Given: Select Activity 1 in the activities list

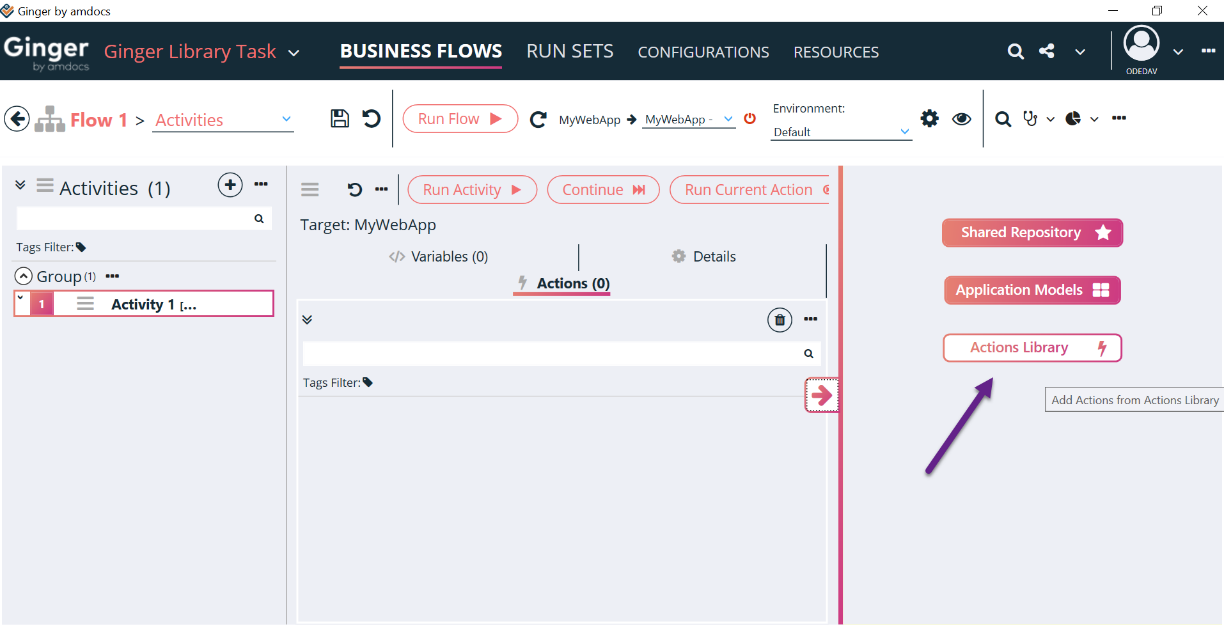Looking at the screenshot, I should click(x=143, y=304).
